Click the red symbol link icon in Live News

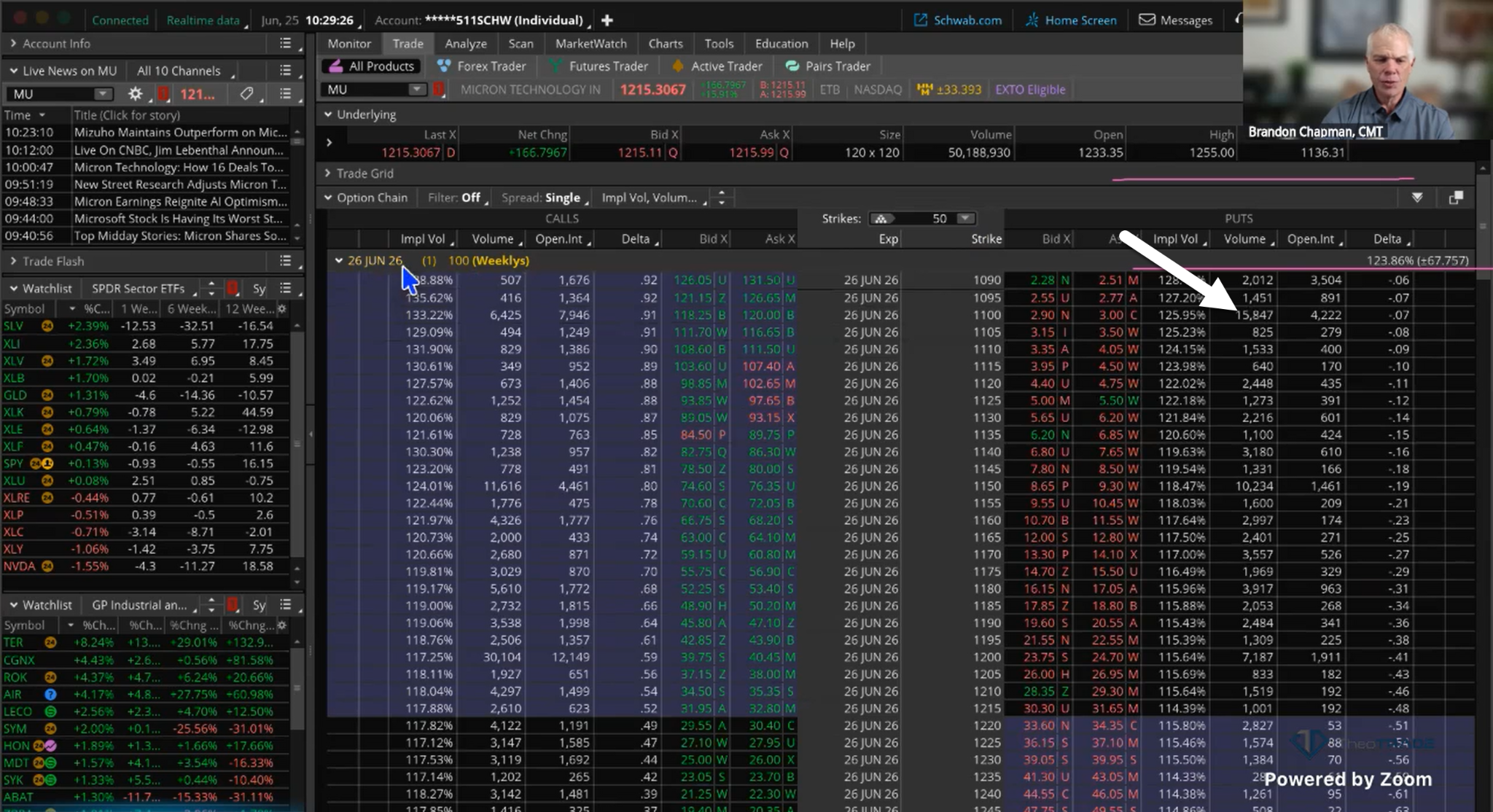point(163,94)
